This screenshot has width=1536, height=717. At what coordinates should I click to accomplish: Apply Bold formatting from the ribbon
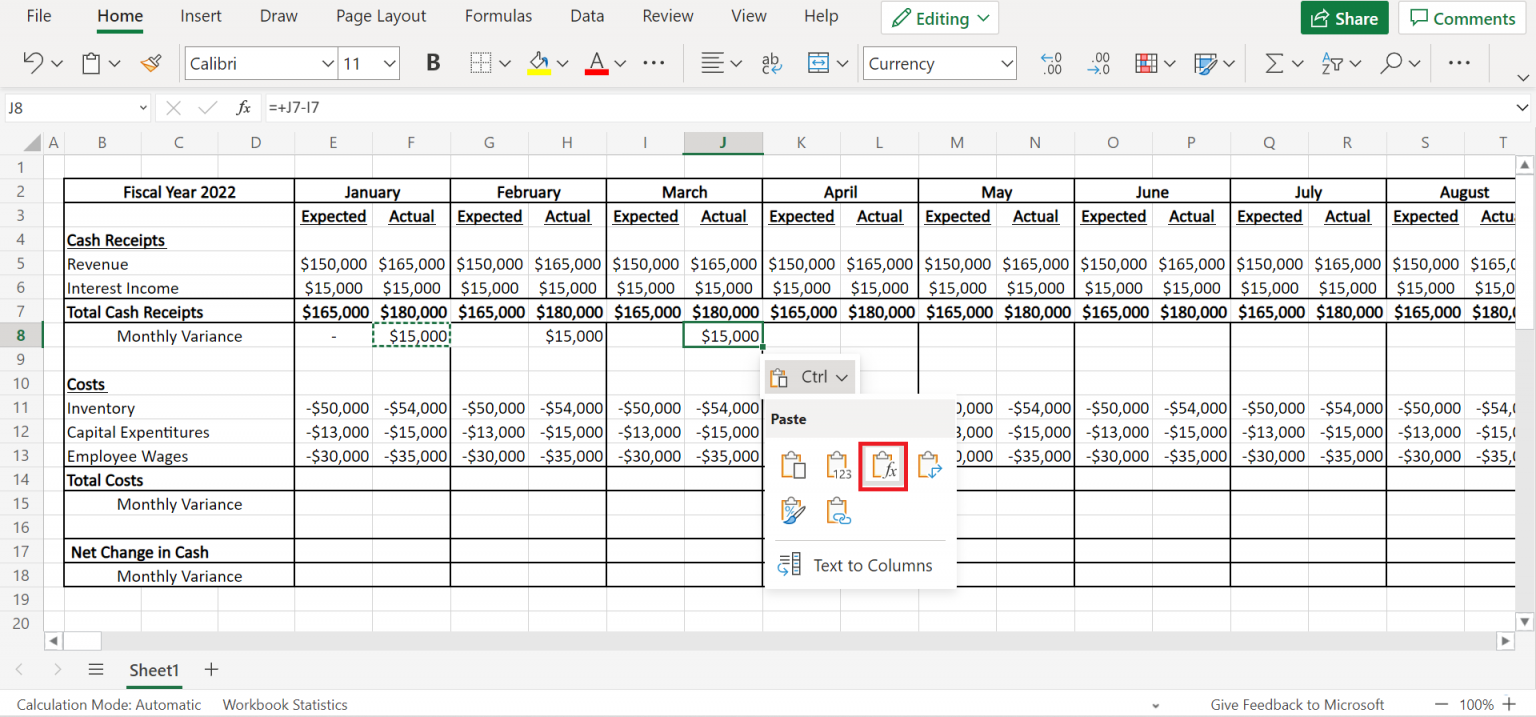click(x=432, y=63)
